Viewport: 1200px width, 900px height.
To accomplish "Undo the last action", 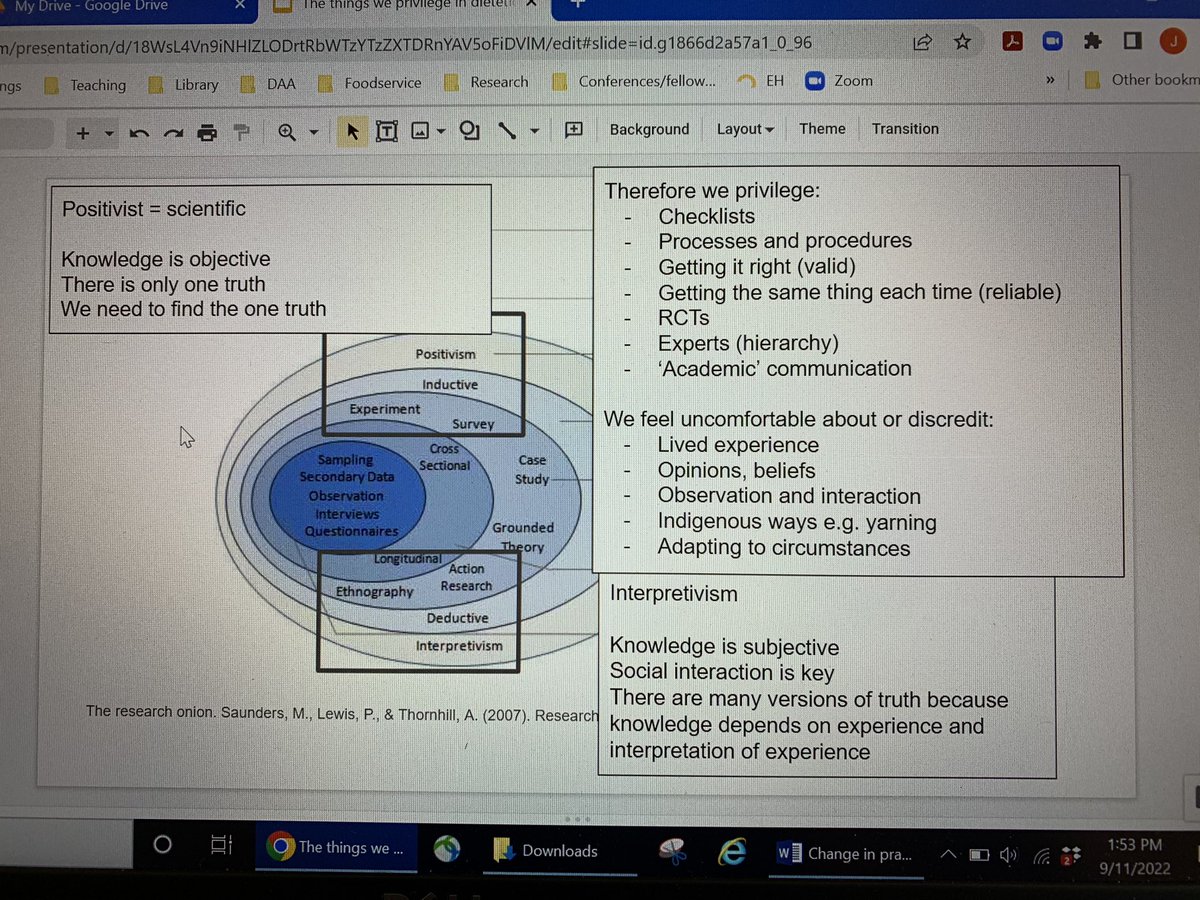I will tap(139, 130).
